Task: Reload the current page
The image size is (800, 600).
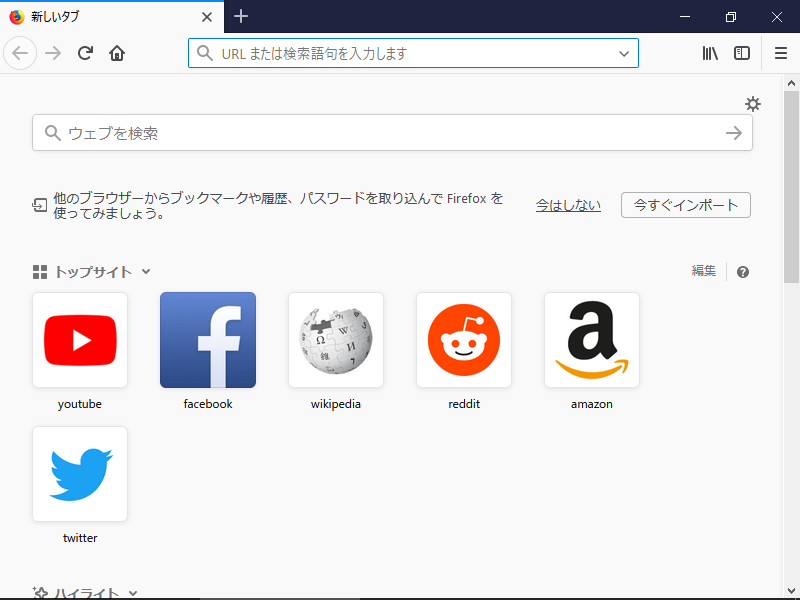Action: [x=85, y=53]
